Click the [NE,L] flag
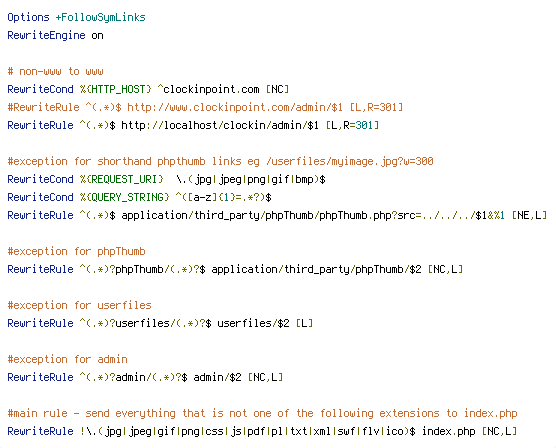Image resolution: width=556 pixels, height=448 pixels. (529, 215)
